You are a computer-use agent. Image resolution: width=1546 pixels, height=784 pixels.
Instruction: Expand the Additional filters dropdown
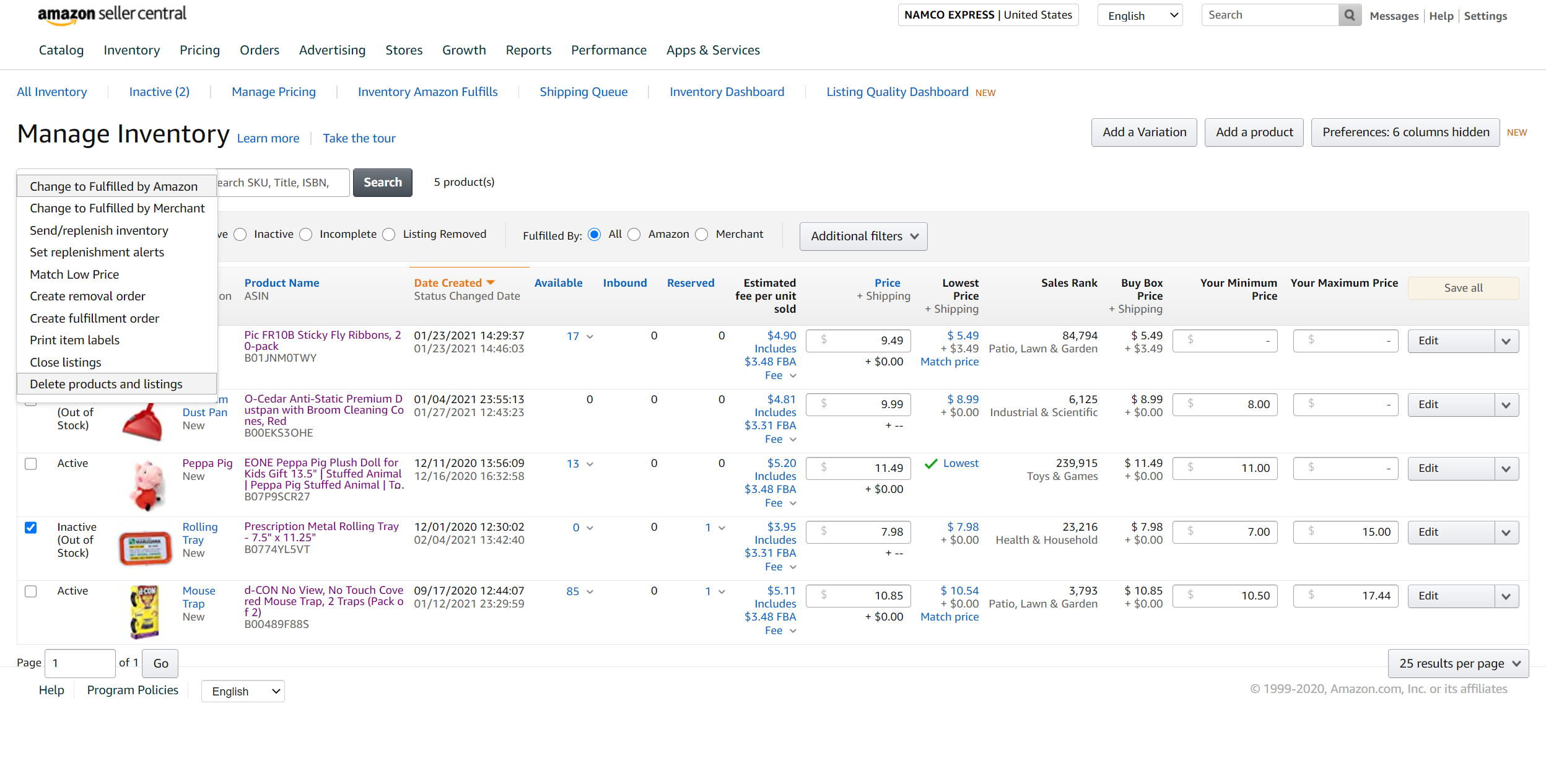863,237
